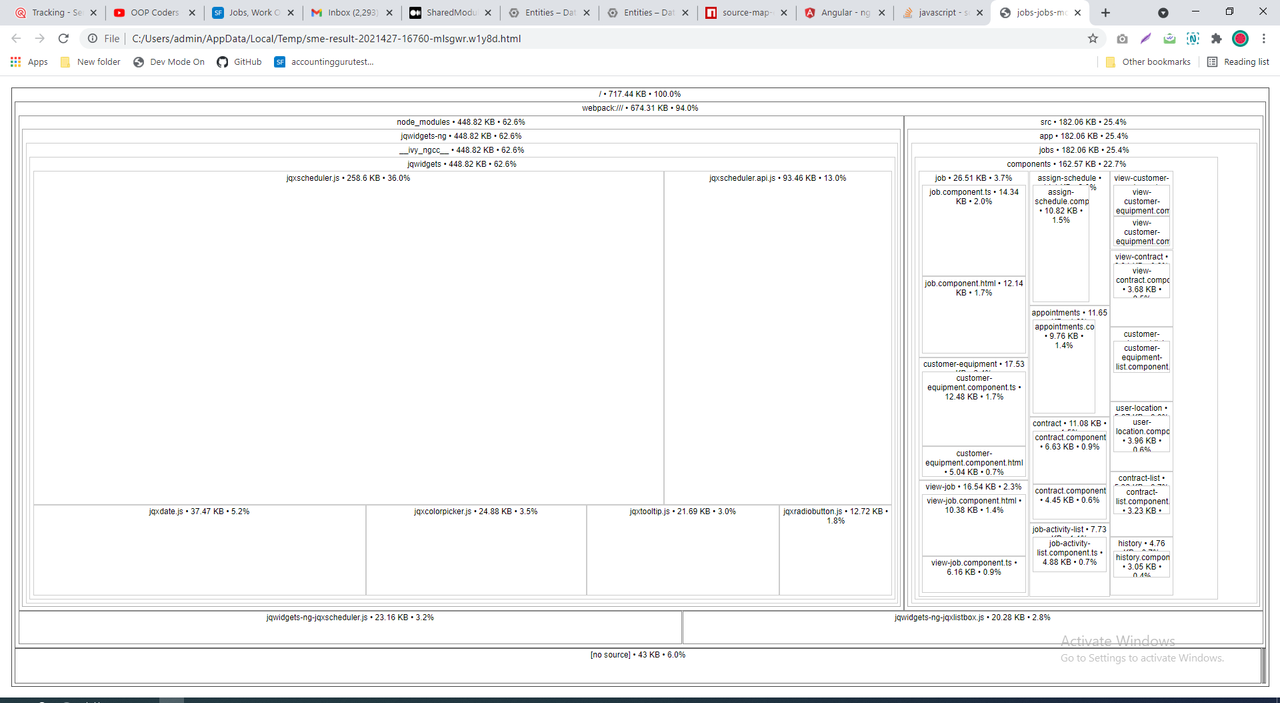Close the OOP Coders tab
This screenshot has height=703, width=1280.
(x=192, y=13)
